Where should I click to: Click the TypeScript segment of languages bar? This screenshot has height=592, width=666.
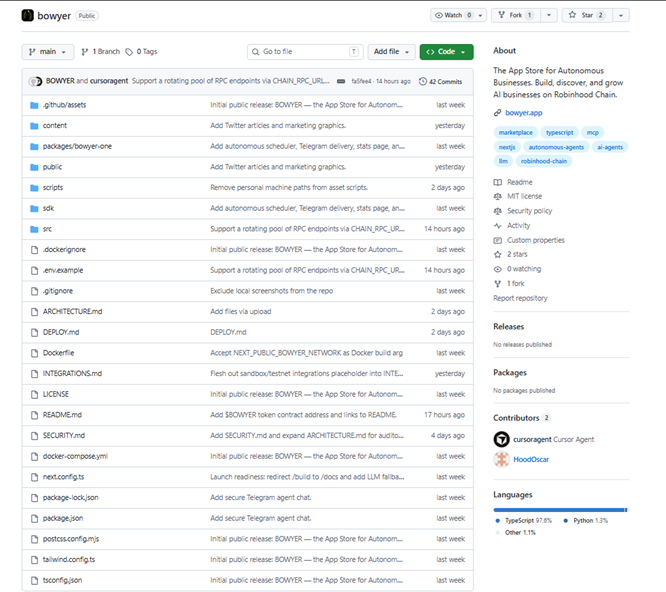click(x=559, y=510)
